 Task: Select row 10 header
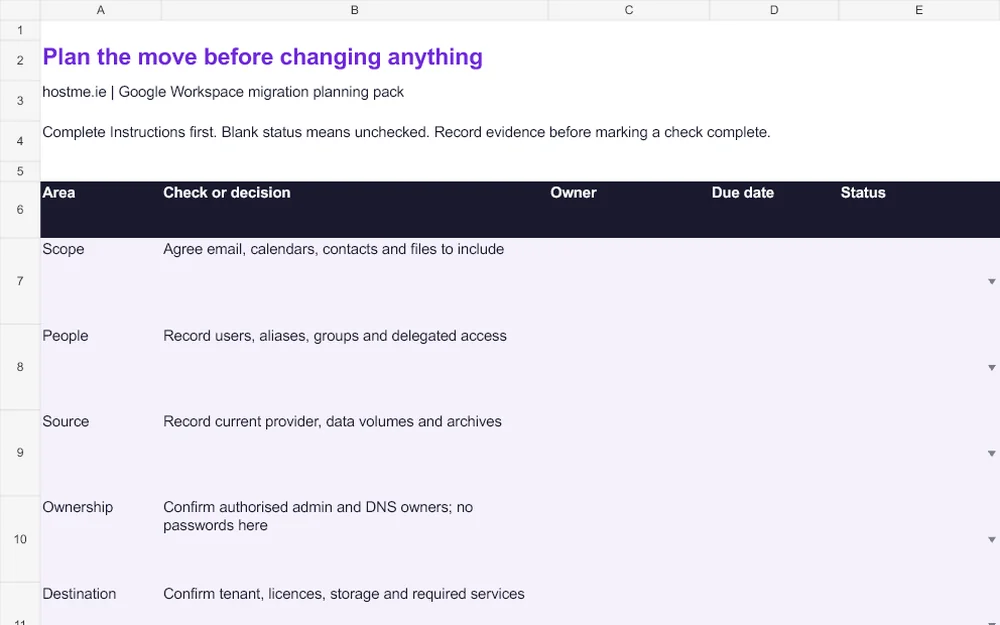pyautogui.click(x=20, y=539)
